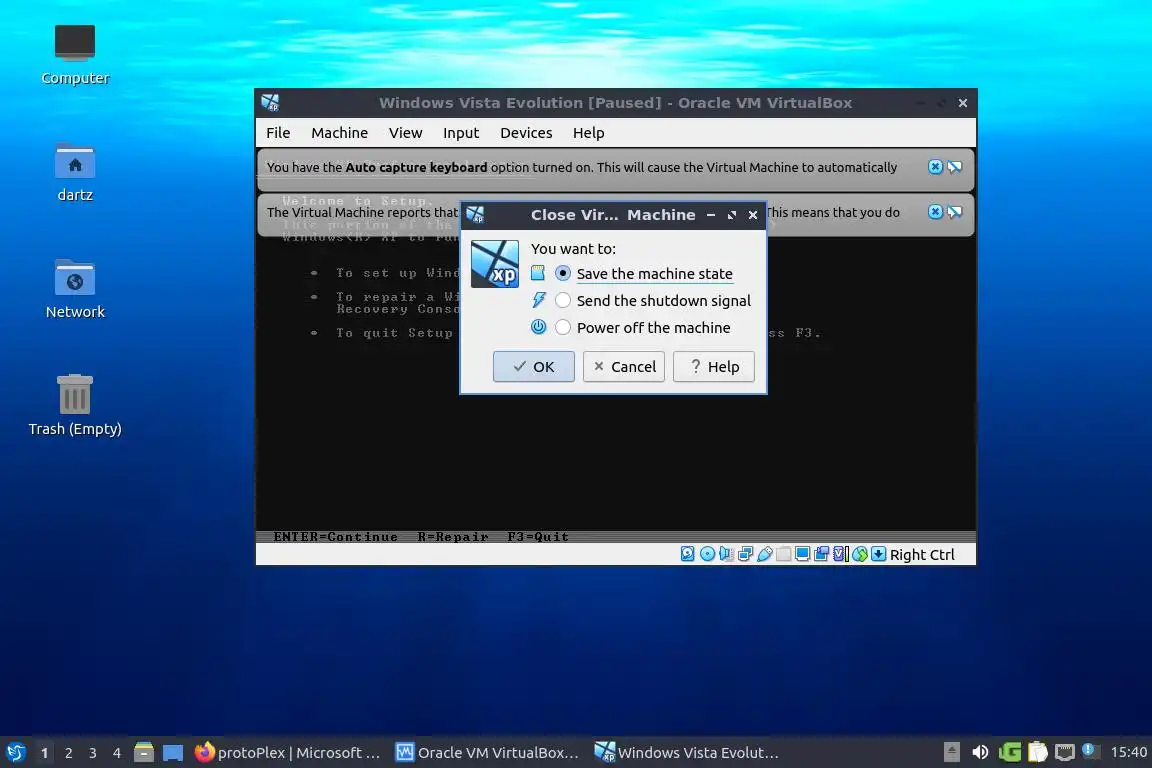Open the View menu
This screenshot has width=1152, height=768.
[x=406, y=133]
